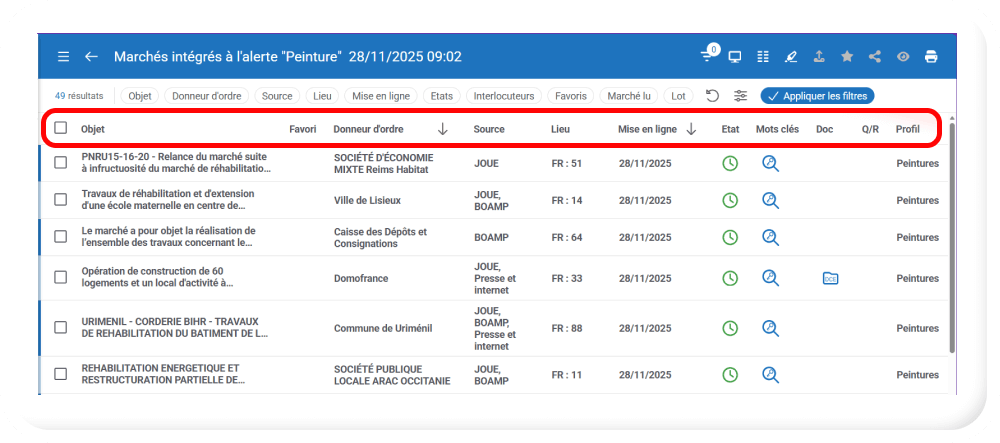1000x443 pixels.
Task: Click the Appliquer les filtres button
Action: click(817, 96)
